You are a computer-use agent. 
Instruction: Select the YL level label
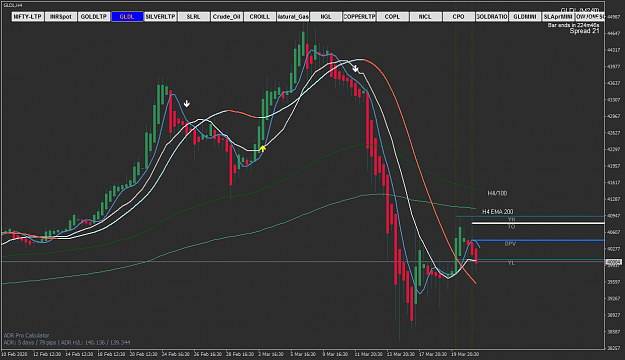(x=511, y=263)
